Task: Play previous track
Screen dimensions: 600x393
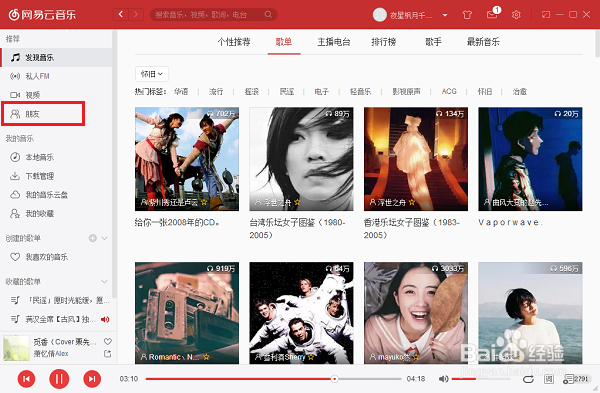Action: tap(26, 379)
